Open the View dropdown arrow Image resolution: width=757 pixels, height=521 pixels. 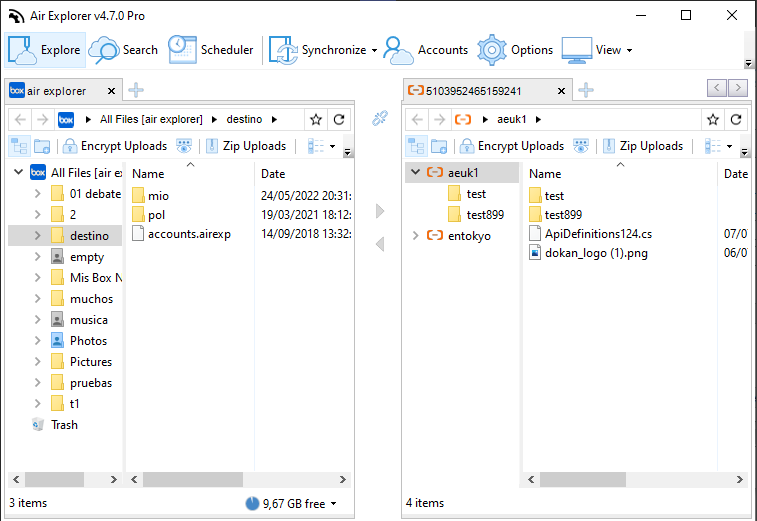[629, 50]
